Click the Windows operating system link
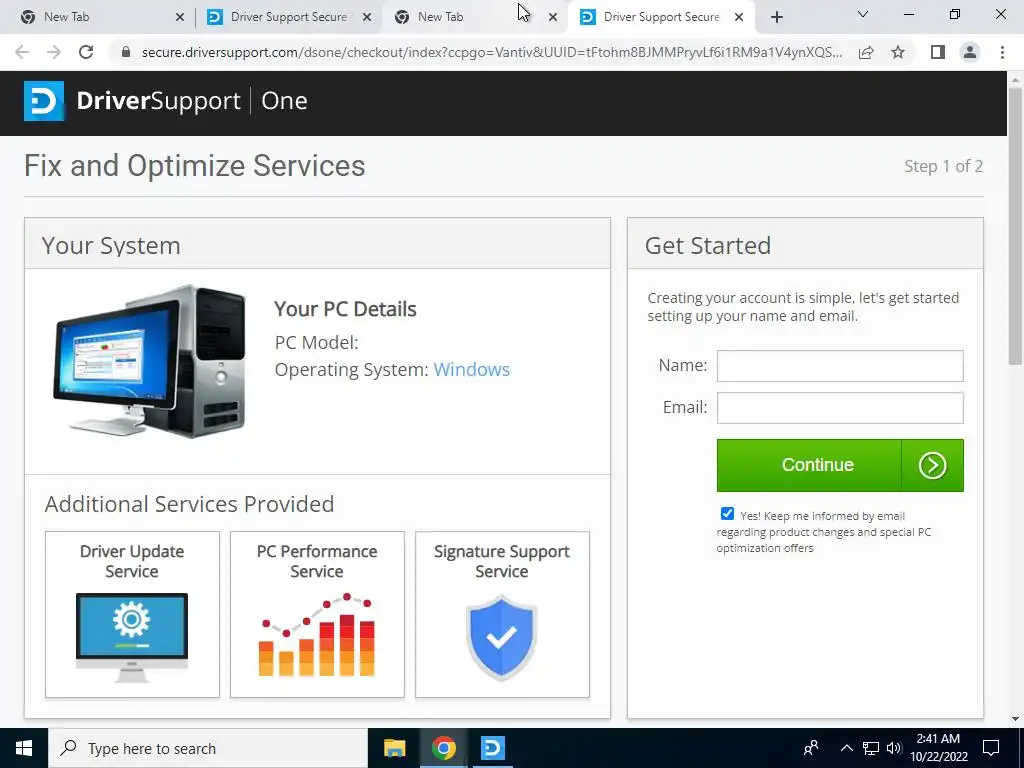The image size is (1024, 768). click(472, 370)
